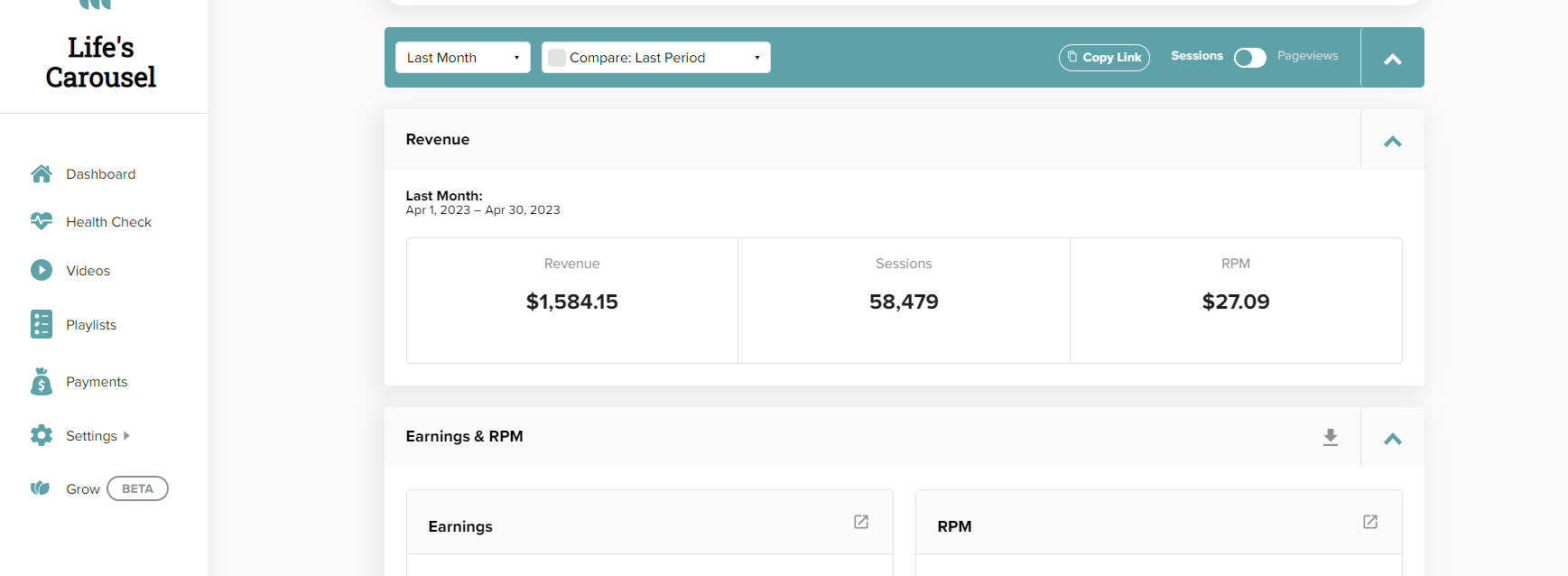Click the Earnings & RPM section title
The width and height of the screenshot is (1568, 576).
pyautogui.click(x=464, y=436)
